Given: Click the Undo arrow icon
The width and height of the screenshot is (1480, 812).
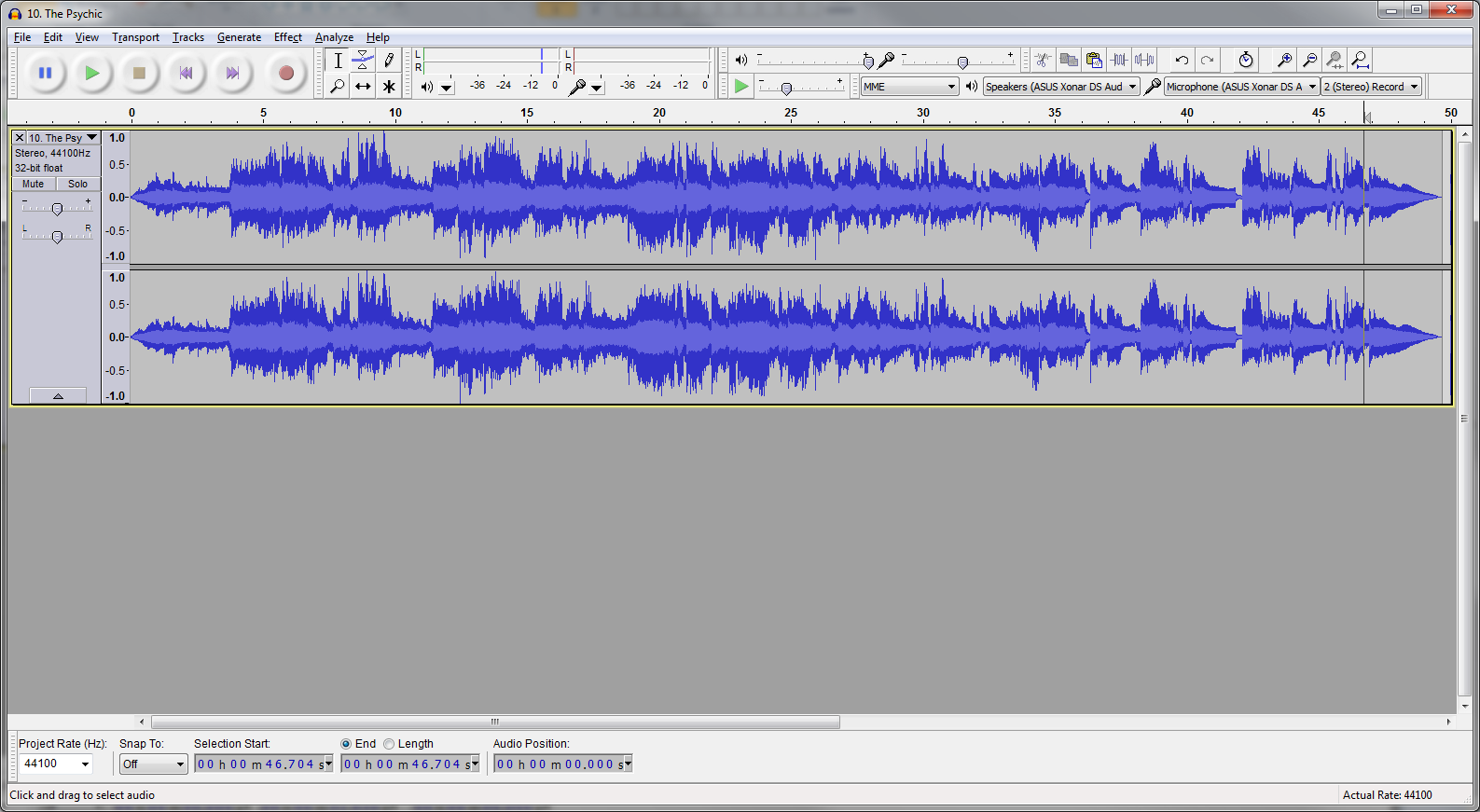Looking at the screenshot, I should (x=1182, y=60).
